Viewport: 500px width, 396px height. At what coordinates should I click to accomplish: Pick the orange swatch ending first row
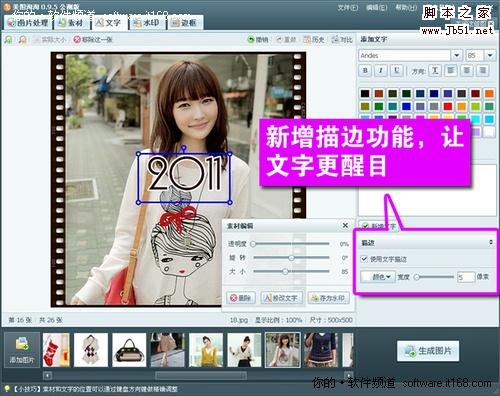(489, 93)
